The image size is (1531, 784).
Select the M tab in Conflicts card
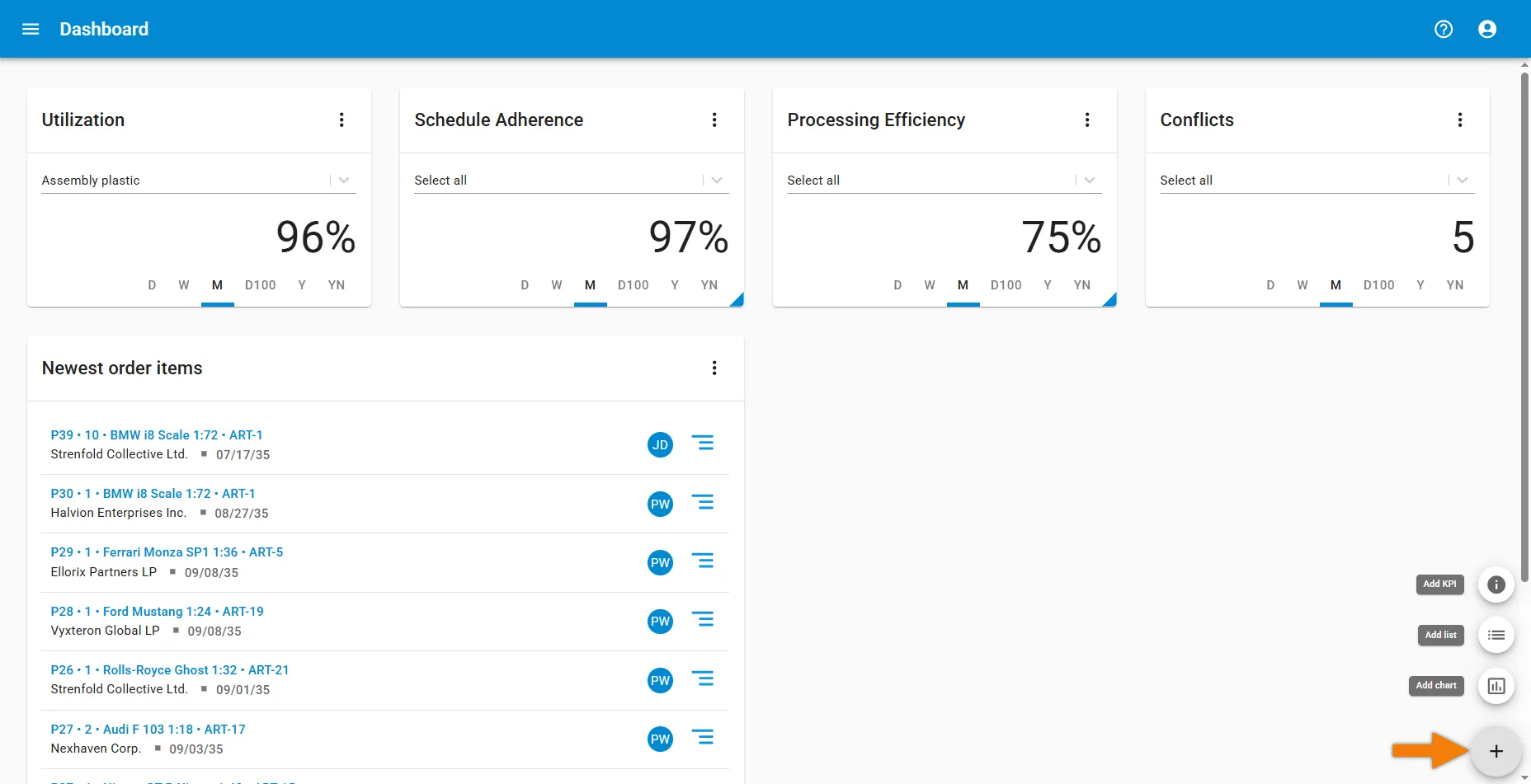[1336, 285]
